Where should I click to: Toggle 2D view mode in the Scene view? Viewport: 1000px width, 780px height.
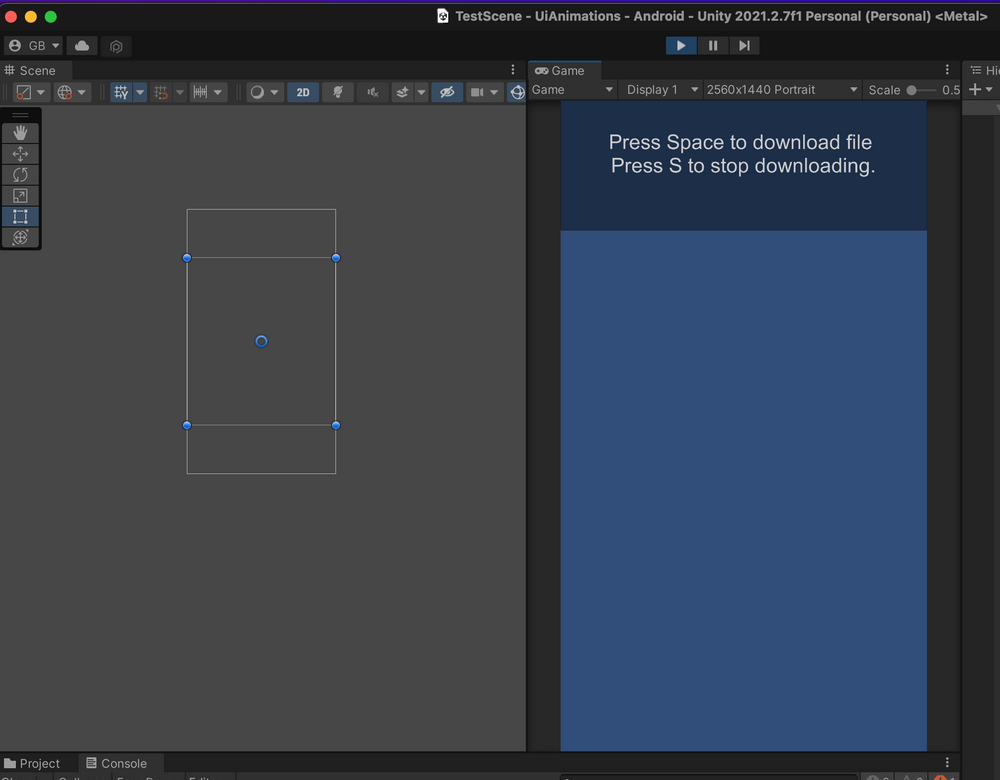(x=302, y=92)
